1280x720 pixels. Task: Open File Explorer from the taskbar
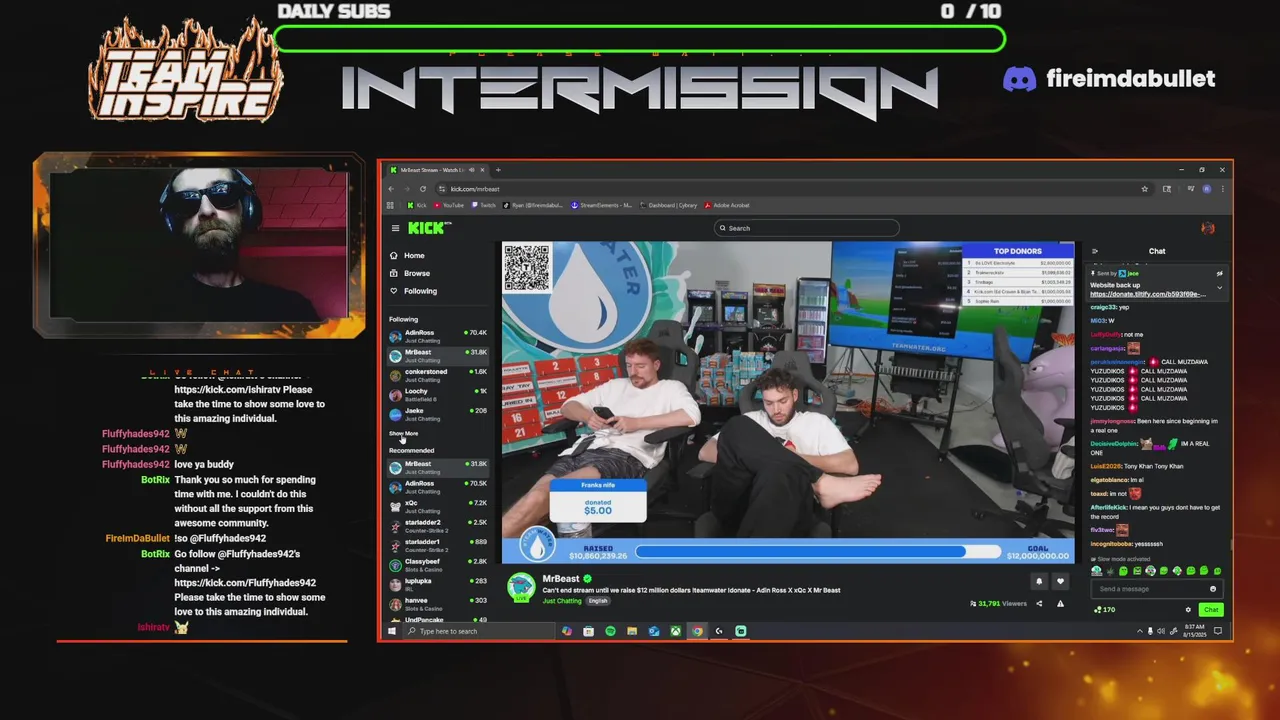click(632, 631)
